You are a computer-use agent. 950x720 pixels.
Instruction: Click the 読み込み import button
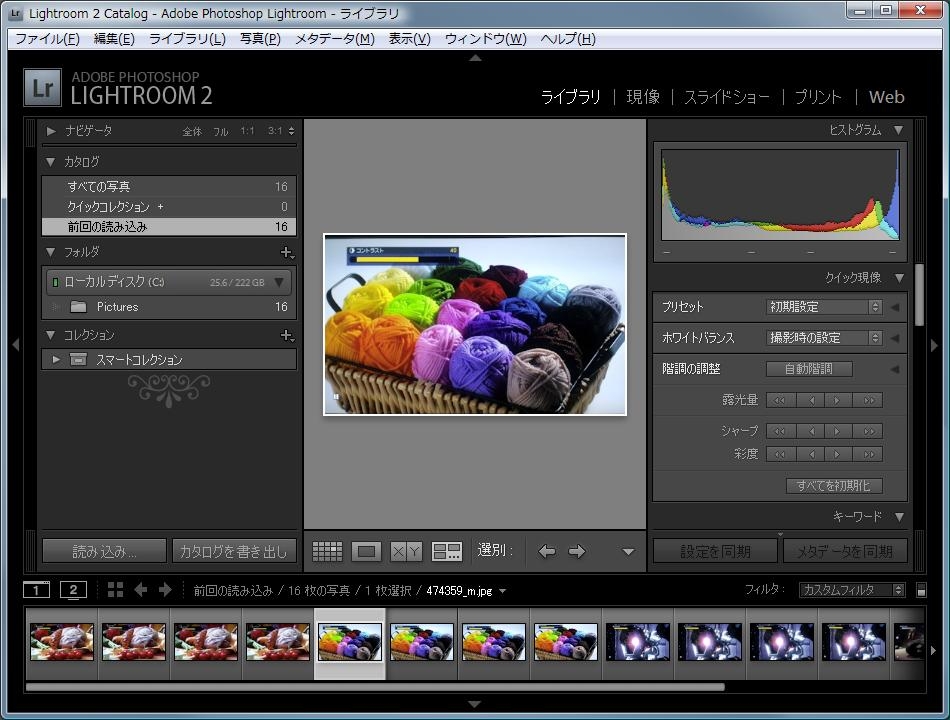(x=104, y=551)
